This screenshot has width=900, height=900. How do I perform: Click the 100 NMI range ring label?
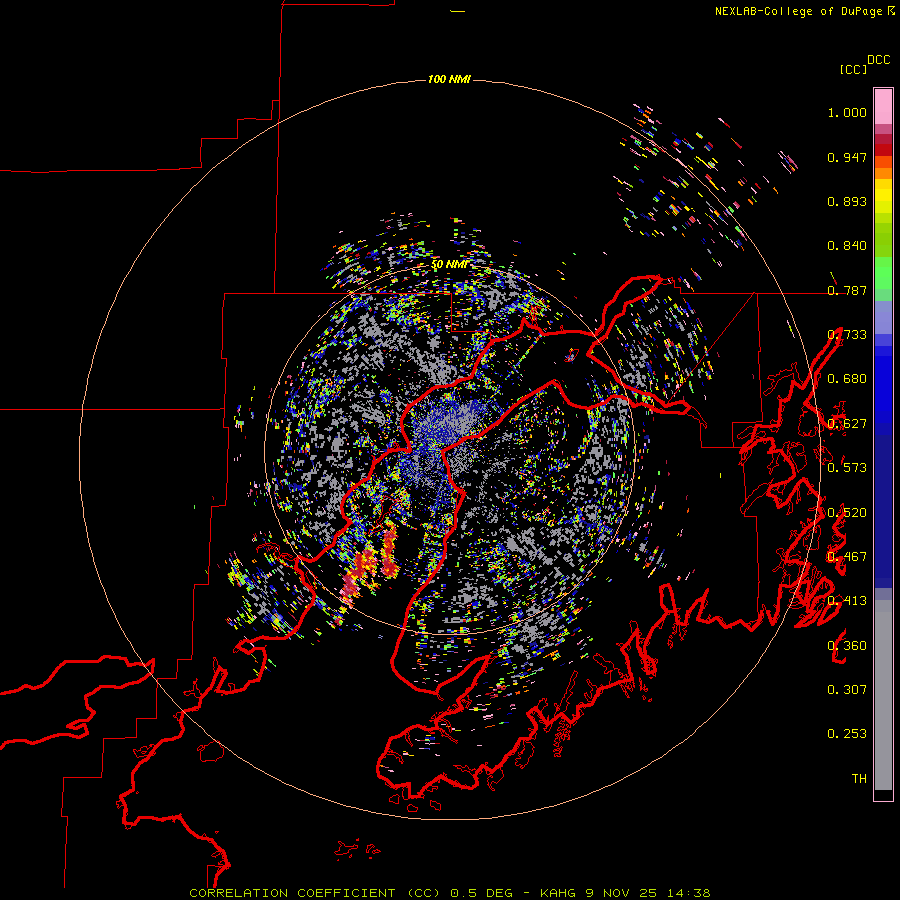(449, 79)
